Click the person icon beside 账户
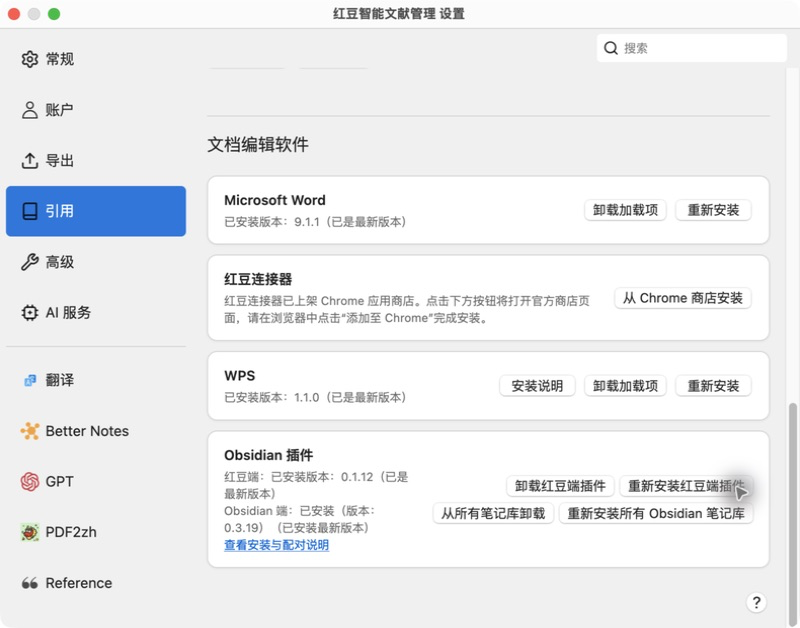Screen dimensions: 800x628 pyautogui.click(x=30, y=110)
